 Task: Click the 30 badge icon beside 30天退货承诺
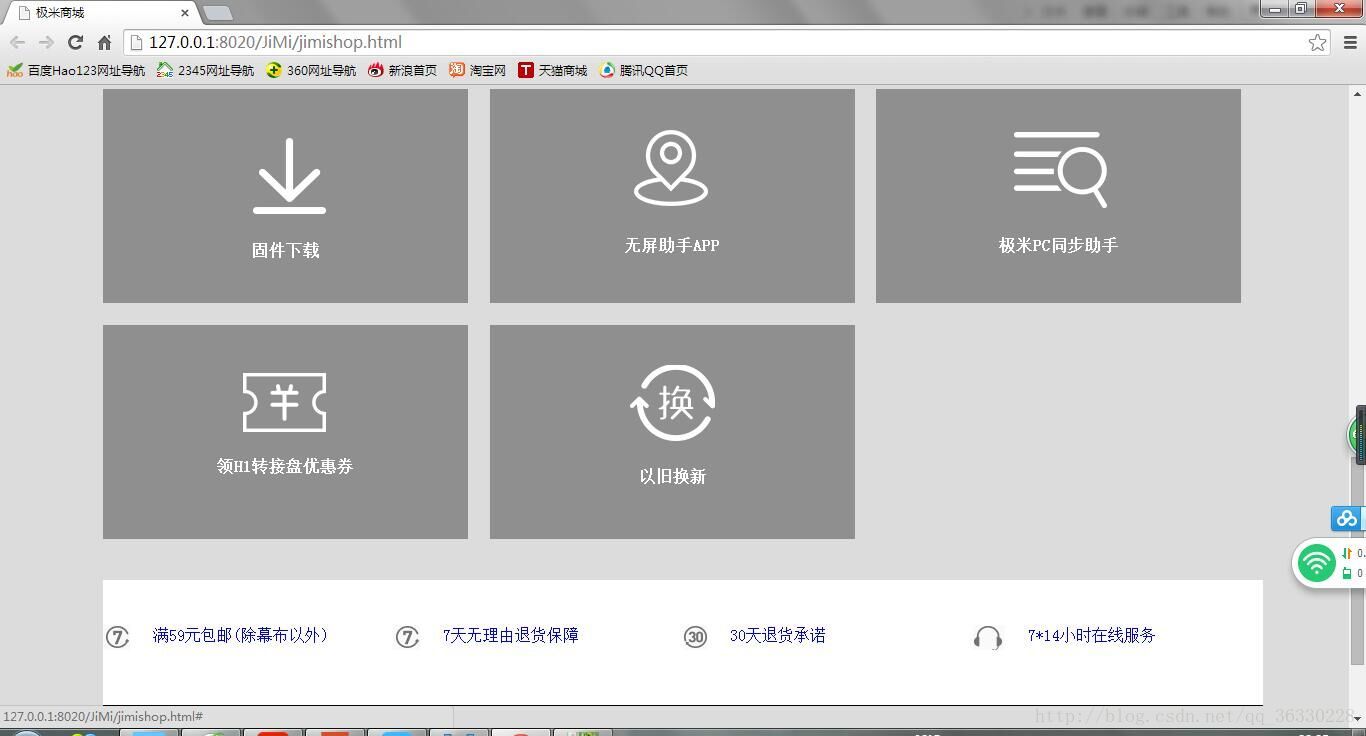(695, 637)
